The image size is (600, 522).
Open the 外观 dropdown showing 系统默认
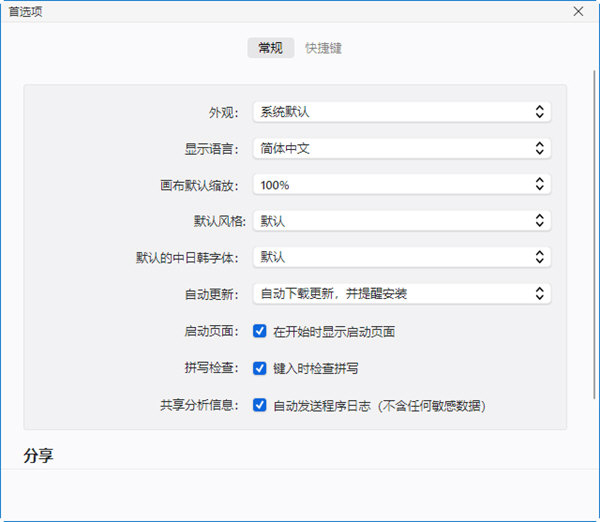click(400, 112)
